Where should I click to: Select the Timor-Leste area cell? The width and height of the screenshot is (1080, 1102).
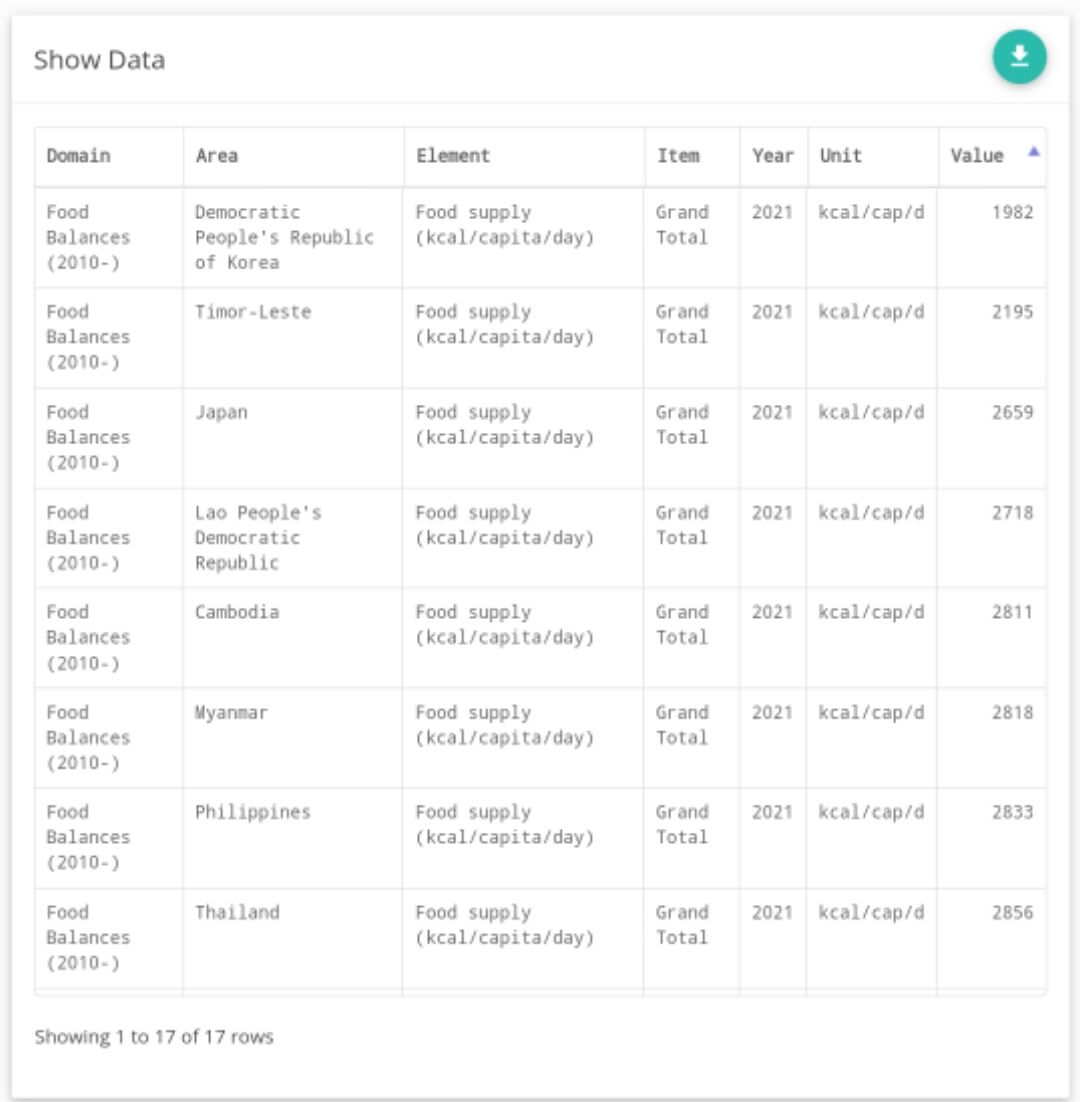253,312
